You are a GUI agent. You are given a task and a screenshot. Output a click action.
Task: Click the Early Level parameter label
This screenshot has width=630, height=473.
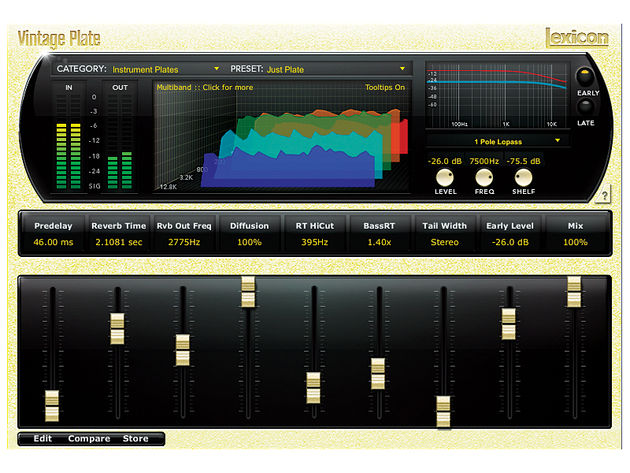510,226
